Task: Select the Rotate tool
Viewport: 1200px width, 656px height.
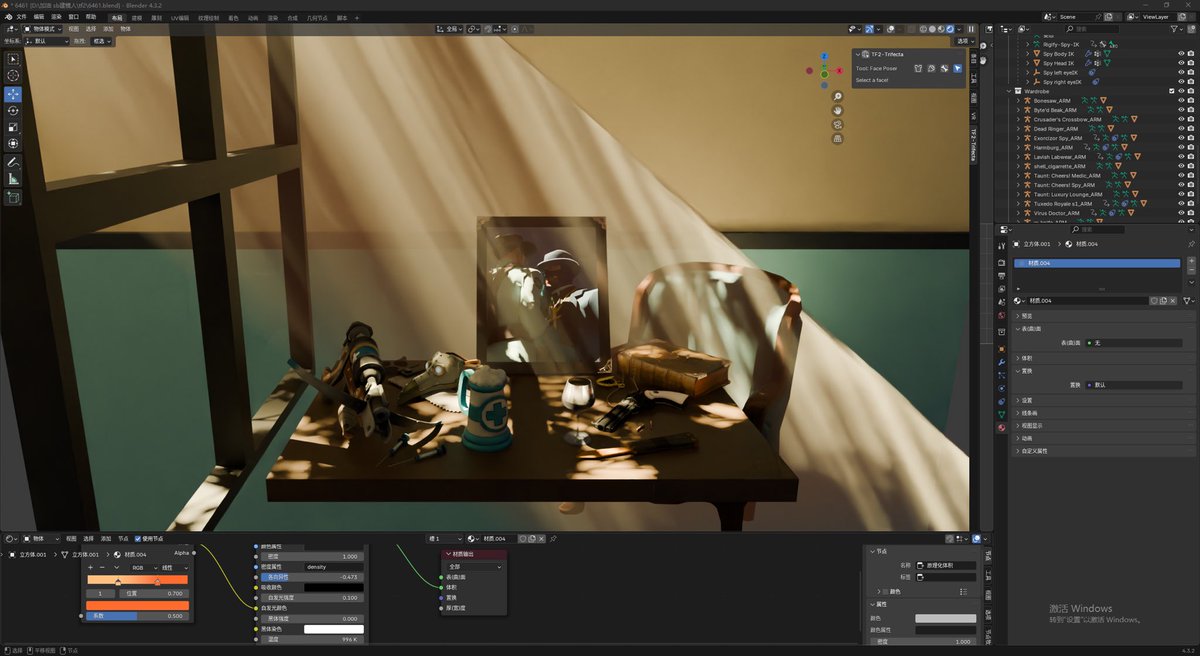Action: [x=13, y=111]
